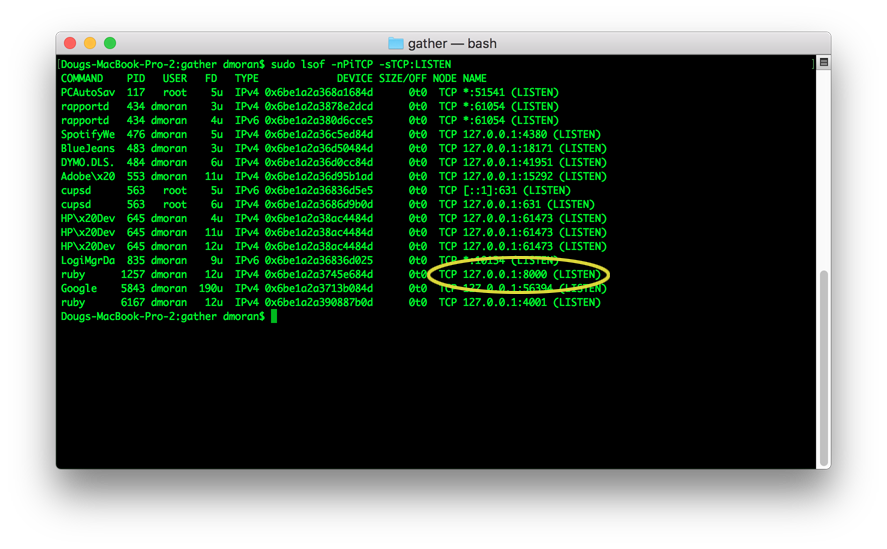Click the circled 127.0.0.1:8000 entry
887x549 pixels.
(505, 274)
